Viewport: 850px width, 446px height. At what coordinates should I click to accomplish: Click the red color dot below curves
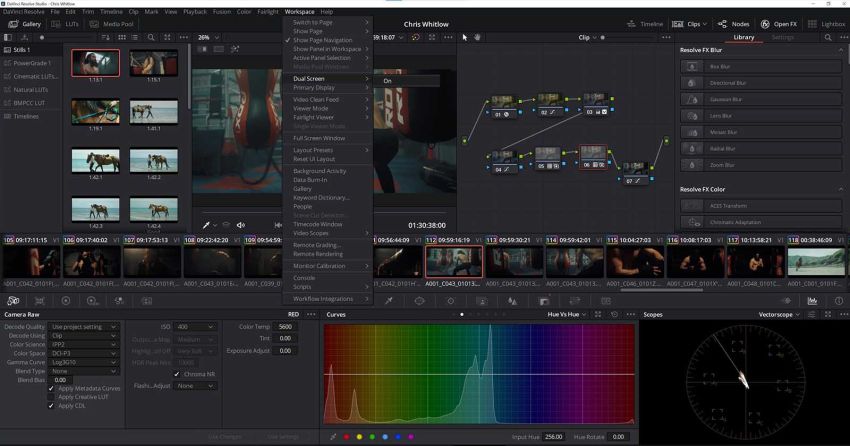tap(346, 437)
